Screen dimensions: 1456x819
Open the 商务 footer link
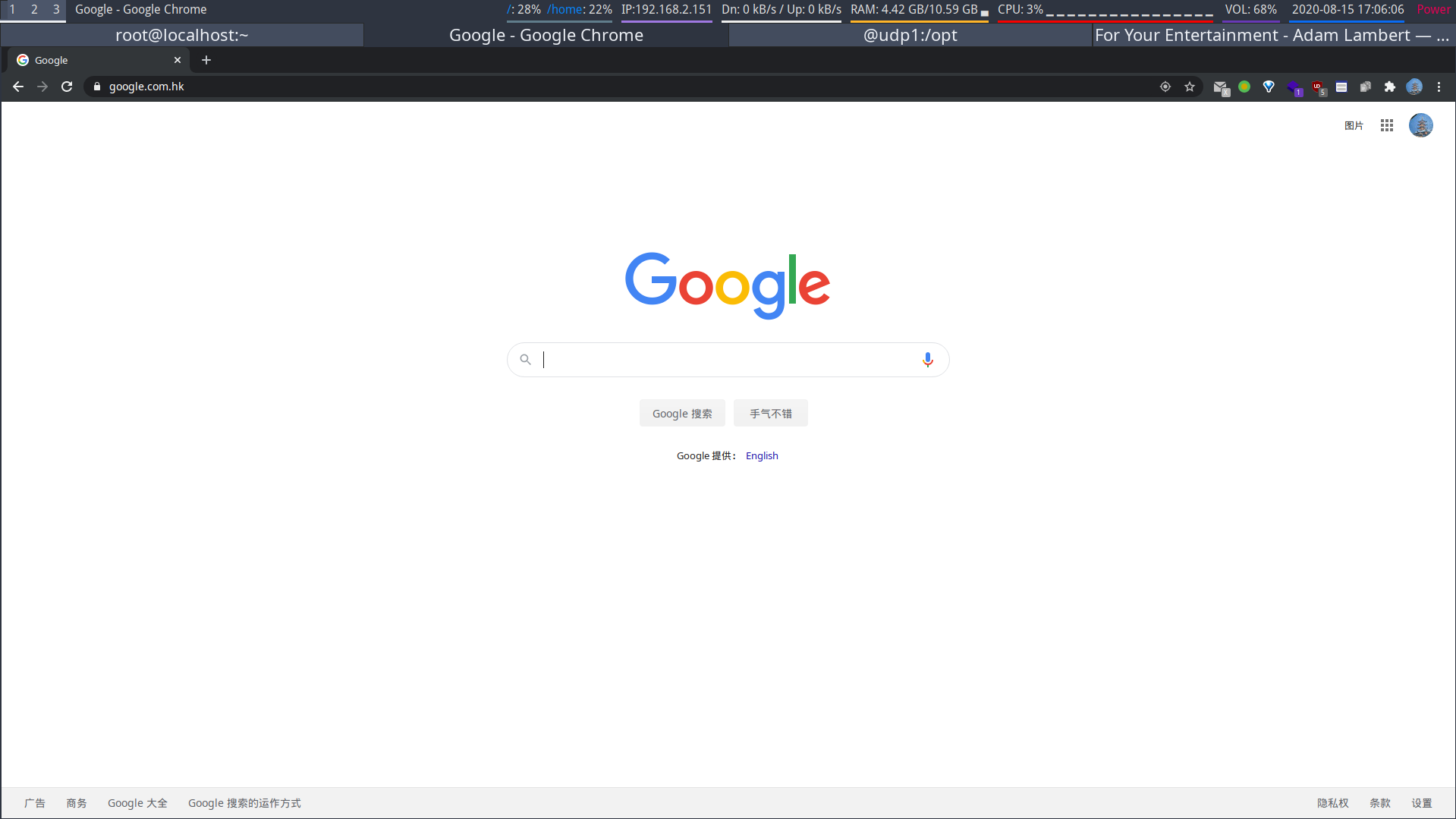[x=77, y=804]
